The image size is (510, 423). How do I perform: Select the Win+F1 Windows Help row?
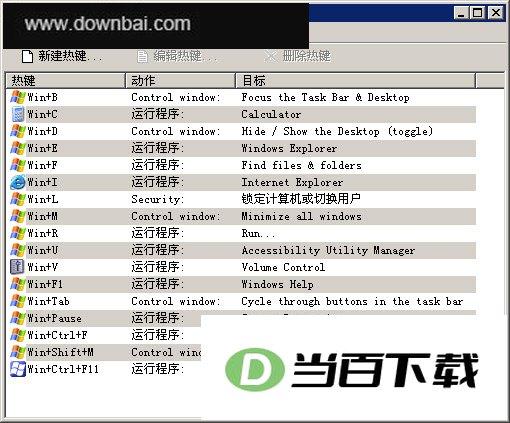(243, 284)
